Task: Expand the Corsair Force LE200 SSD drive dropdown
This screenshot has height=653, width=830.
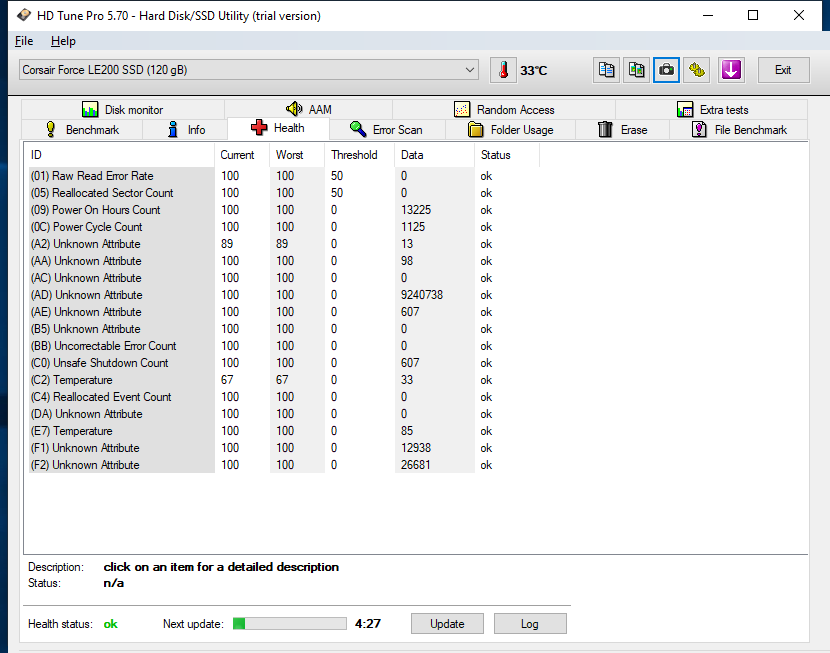Action: pos(249,70)
